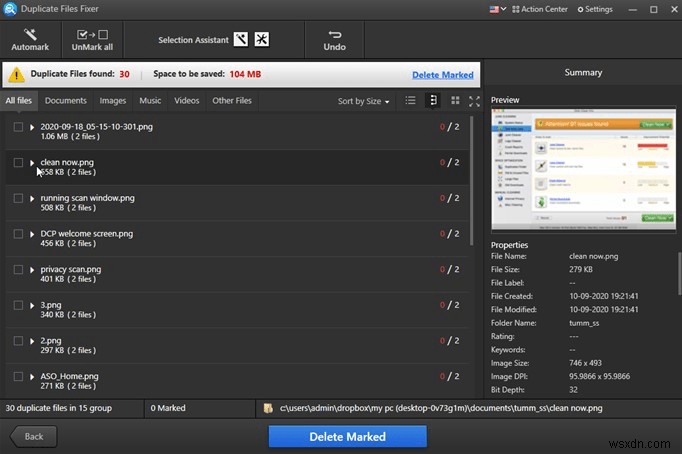682x454 pixels.
Task: Click 0 / 2 counter for ASO_Home.png
Action: (x=449, y=376)
